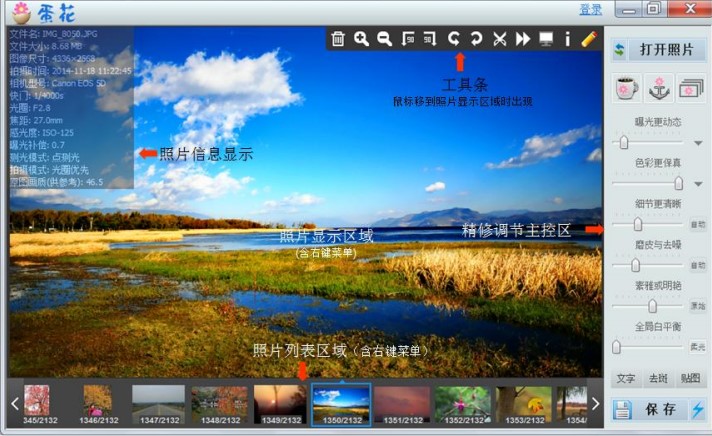Click 原始 button beside 素雅或明艳
The width and height of the screenshot is (712, 436).
pyautogui.click(x=698, y=306)
